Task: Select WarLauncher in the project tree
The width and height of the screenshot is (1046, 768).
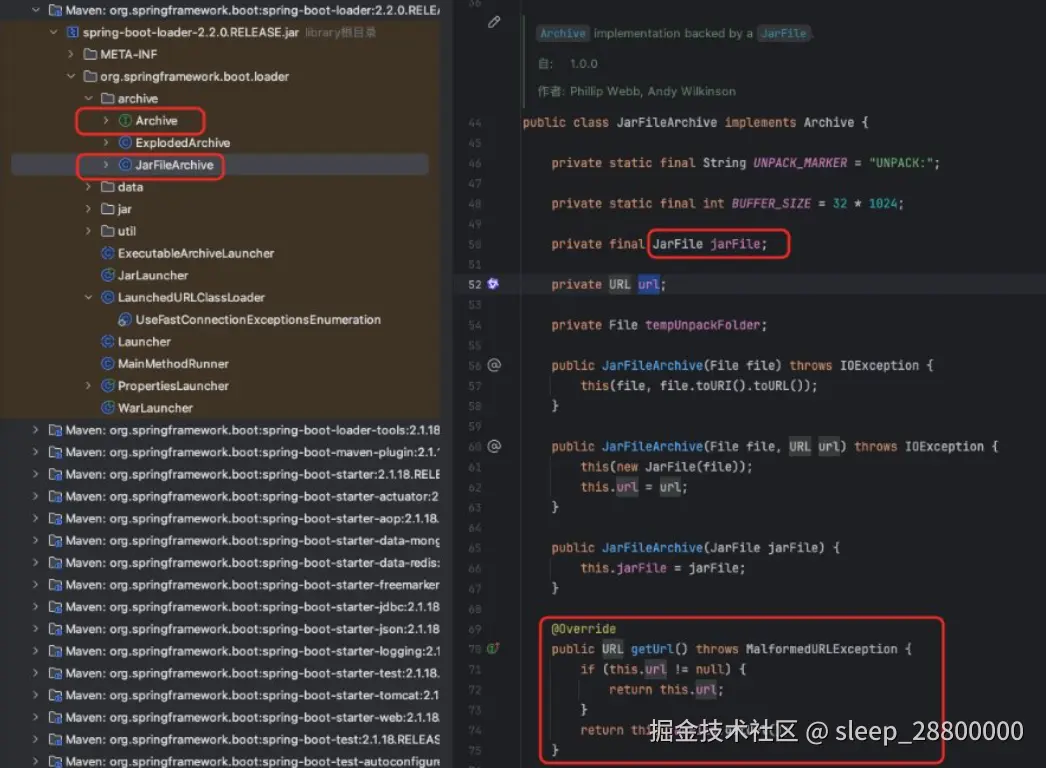Action: [155, 408]
